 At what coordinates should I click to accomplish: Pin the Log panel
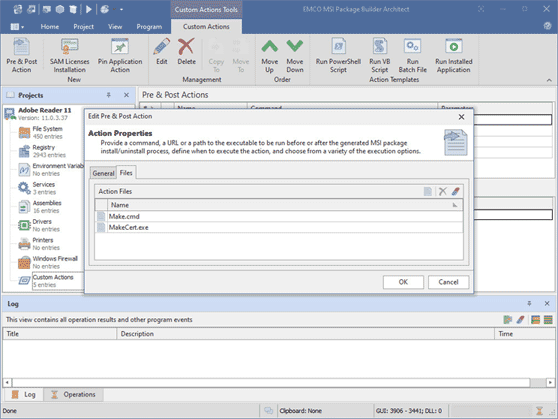(529, 303)
